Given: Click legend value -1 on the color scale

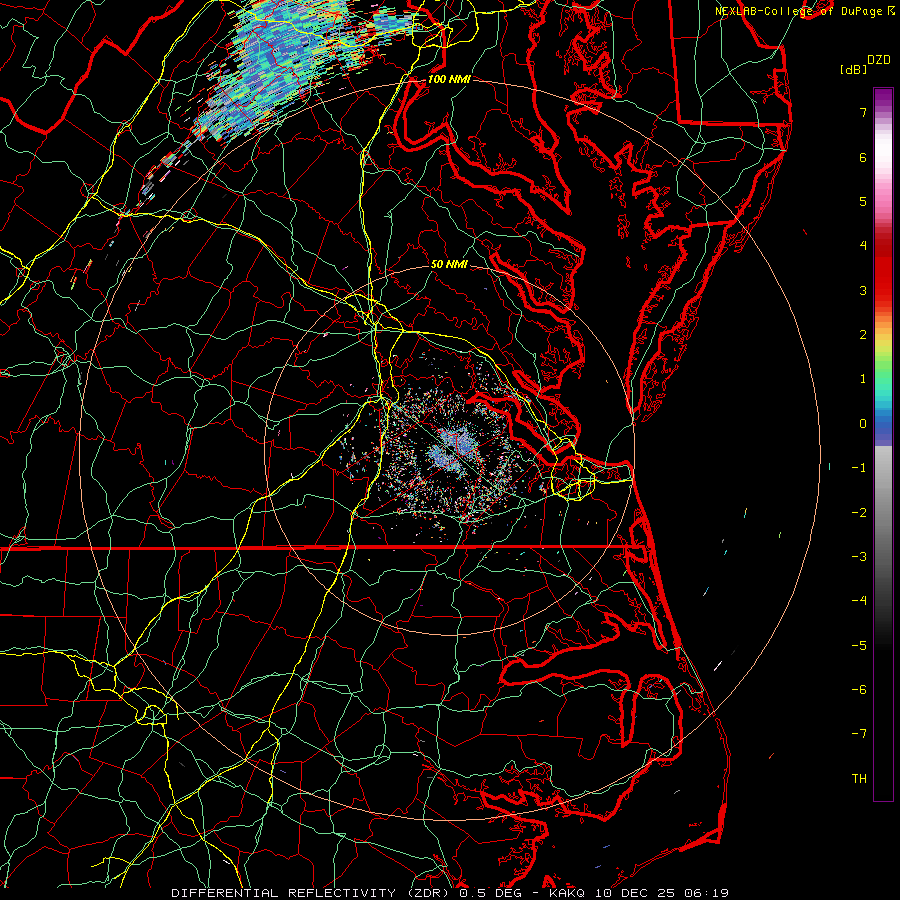Looking at the screenshot, I should tap(859, 468).
